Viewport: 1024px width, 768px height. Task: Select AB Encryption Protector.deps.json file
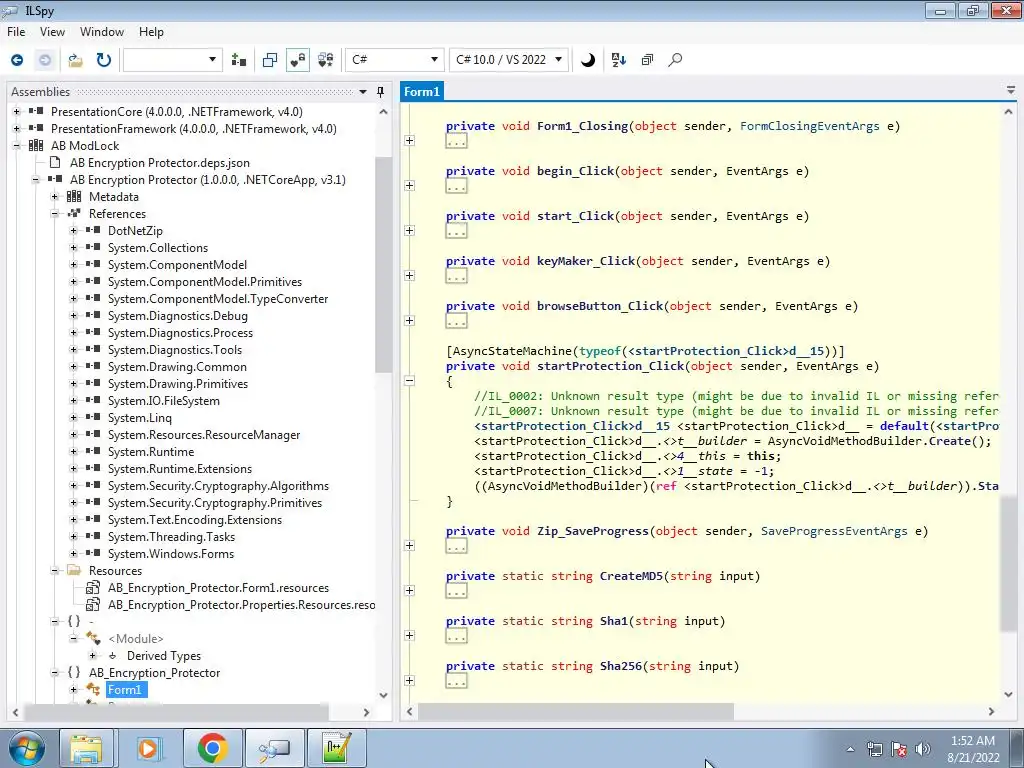pos(159,163)
